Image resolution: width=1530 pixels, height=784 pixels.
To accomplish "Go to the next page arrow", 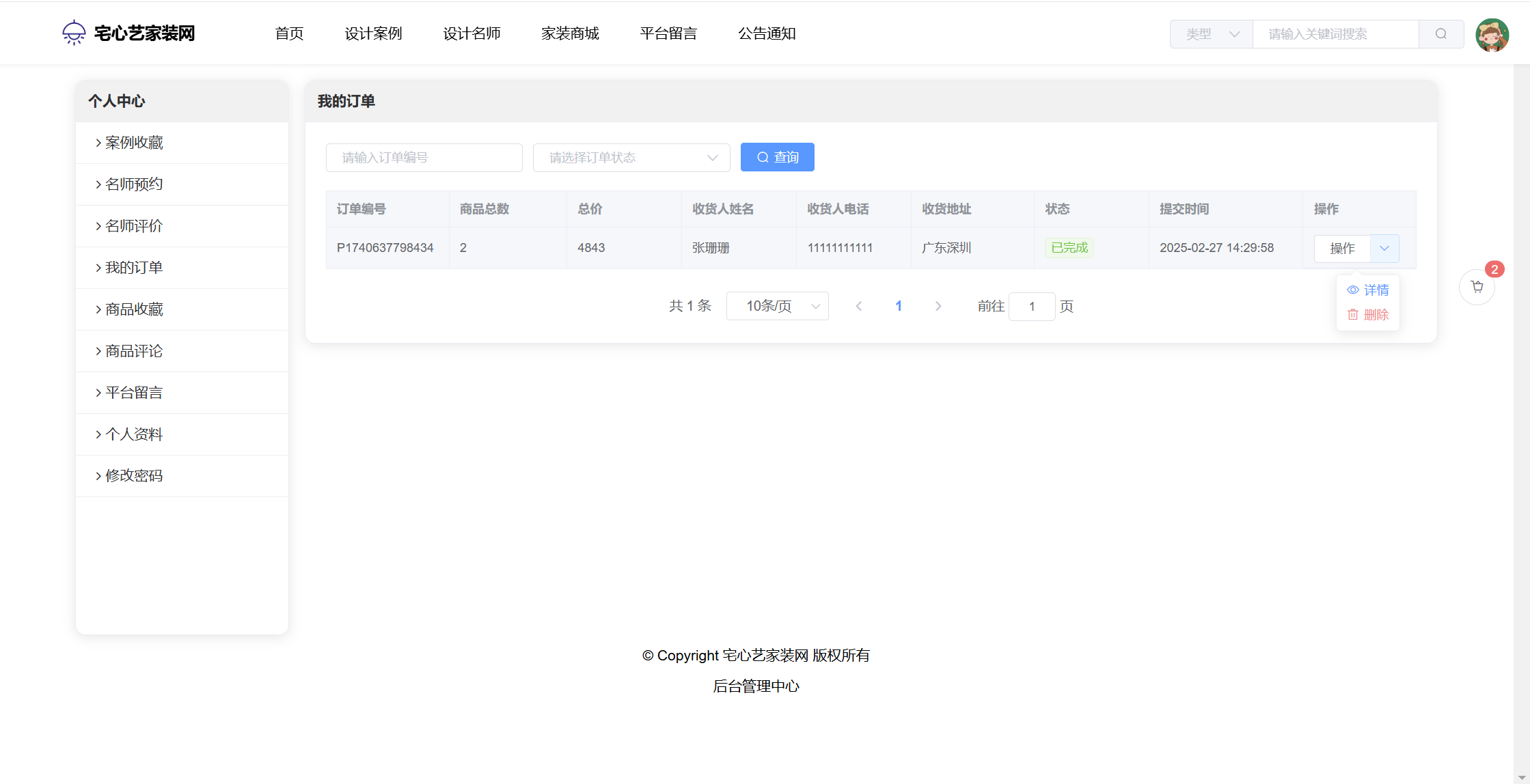I will (938, 307).
